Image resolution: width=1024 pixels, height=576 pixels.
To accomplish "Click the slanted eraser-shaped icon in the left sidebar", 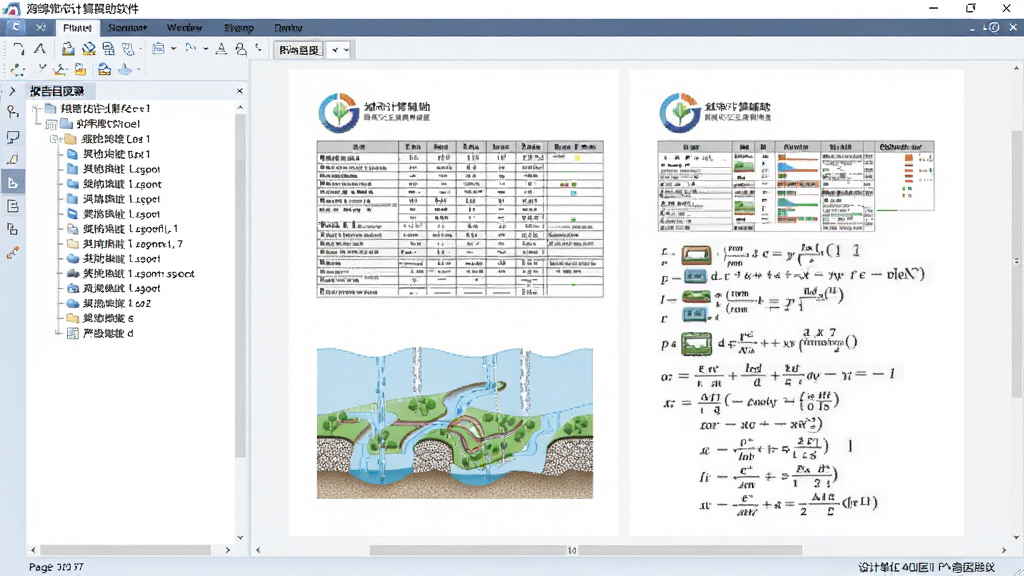I will (x=12, y=159).
